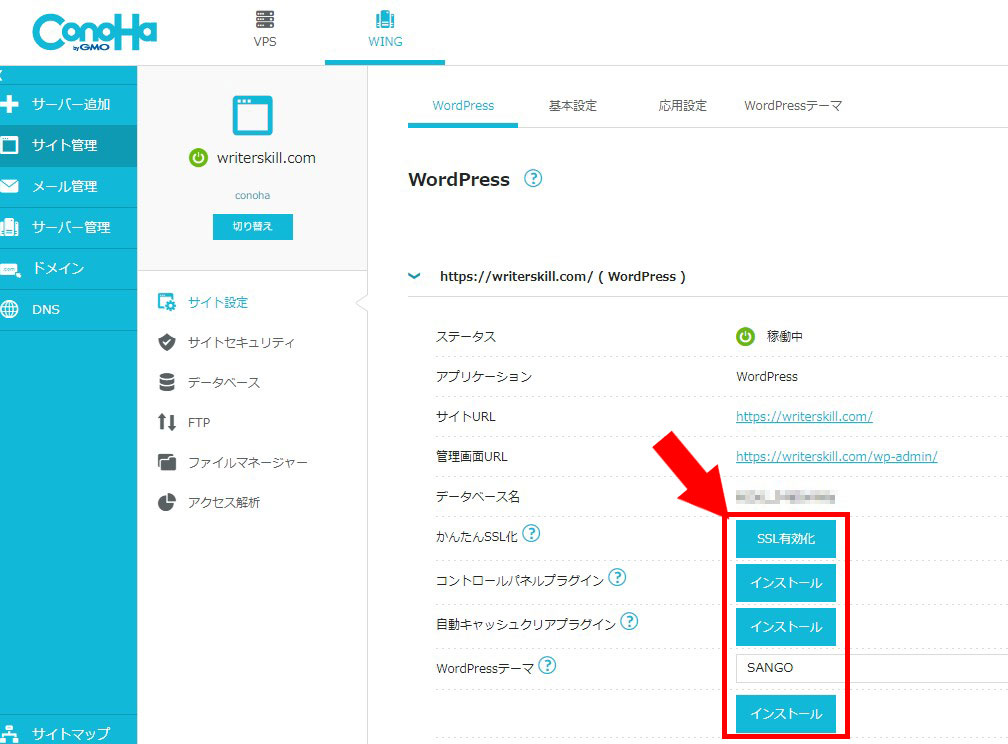Open help icon next to WordPress heading

tap(533, 178)
